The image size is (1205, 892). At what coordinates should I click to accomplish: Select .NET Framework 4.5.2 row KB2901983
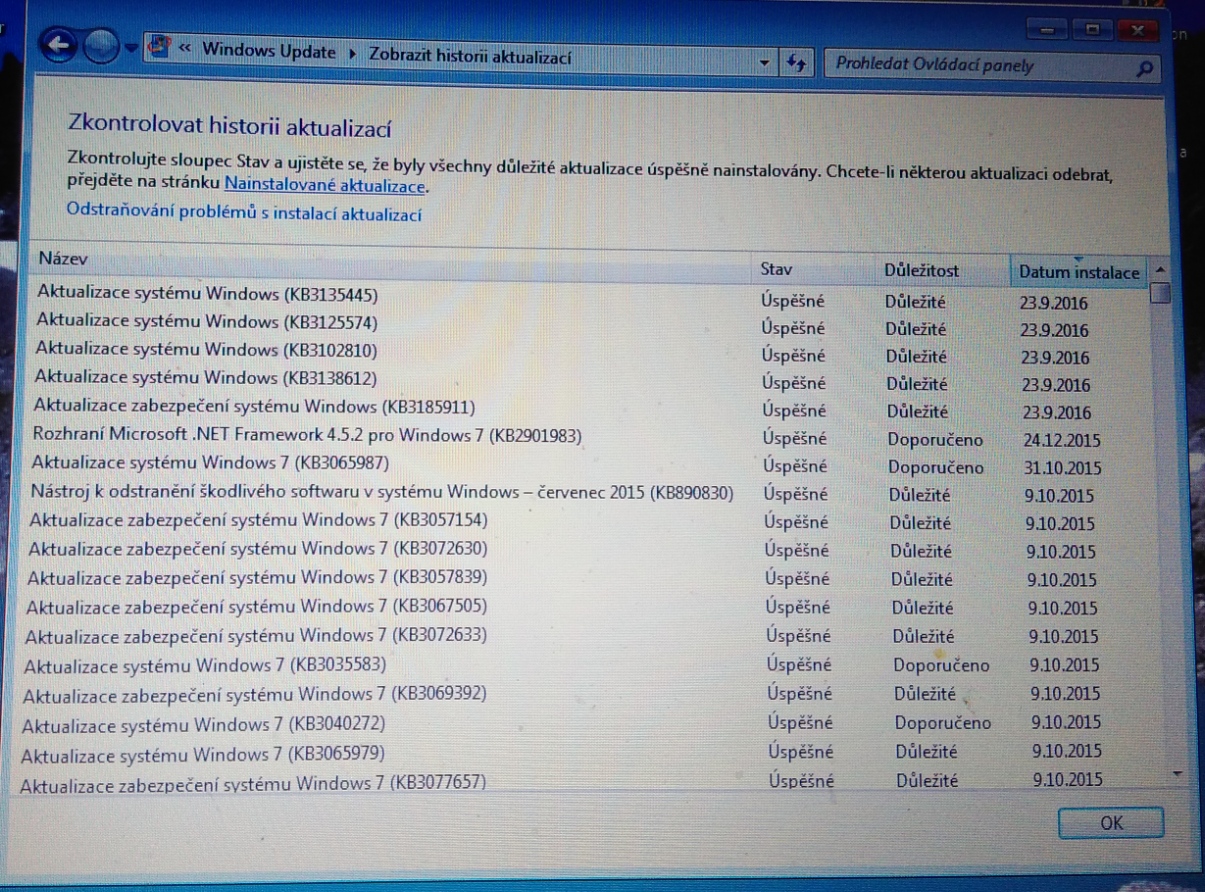590,437
